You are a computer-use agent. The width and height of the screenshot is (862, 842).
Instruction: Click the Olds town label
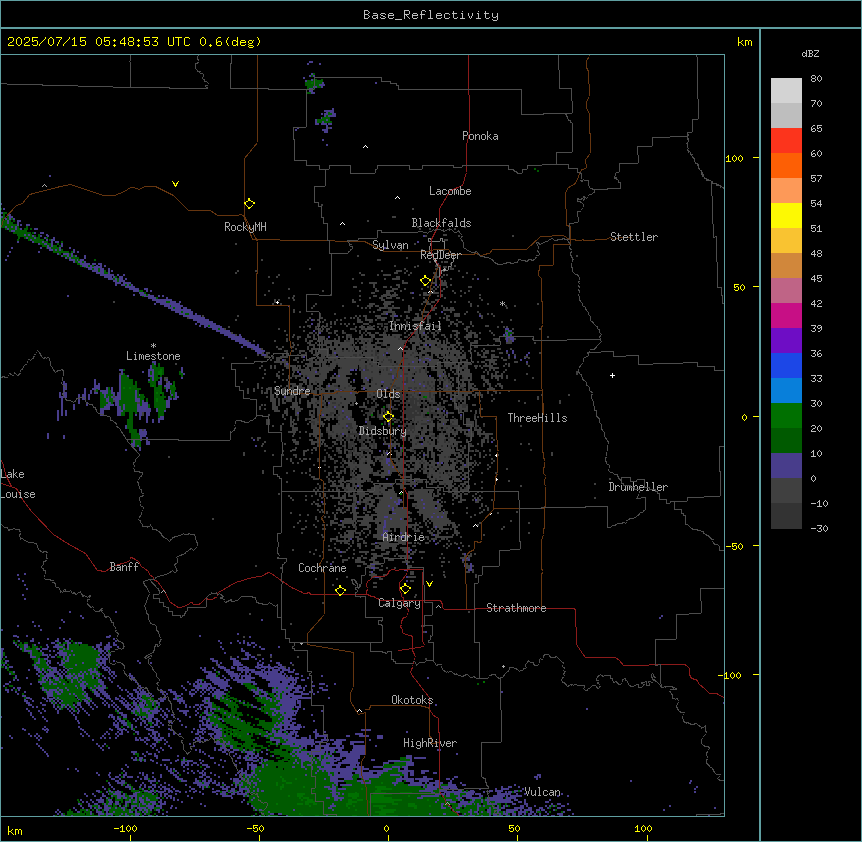click(x=388, y=394)
